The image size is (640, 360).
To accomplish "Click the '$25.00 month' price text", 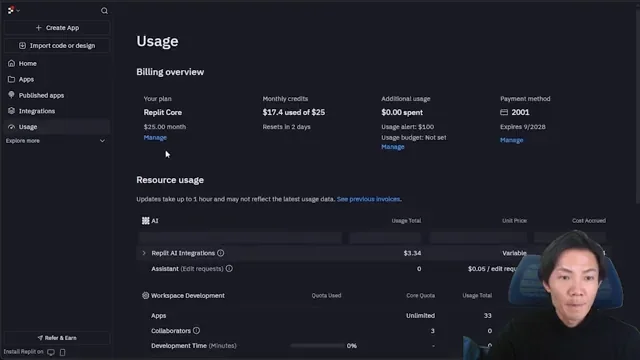I will pos(164,127).
